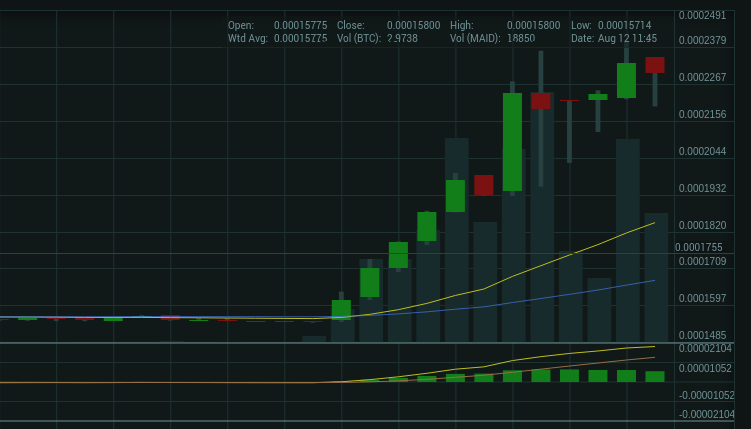Select the first green candle starting the rally

tap(341, 310)
